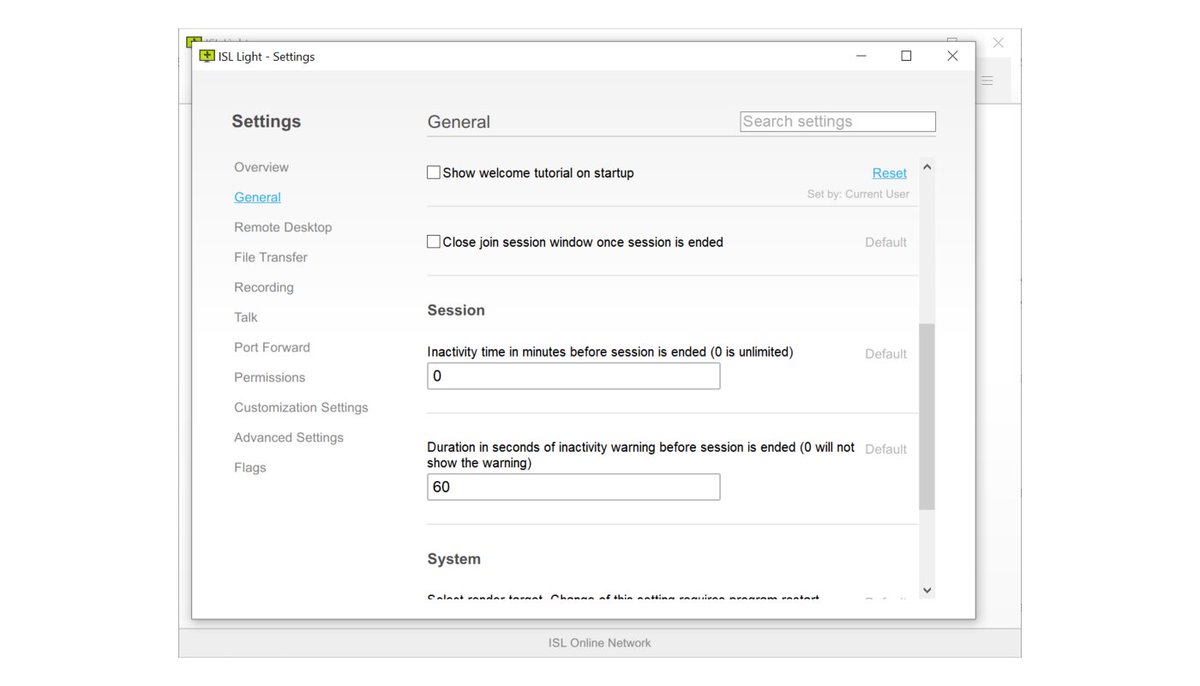Viewport: 1200px width, 686px height.
Task: Click the Reset link for the tutorial setting
Action: [888, 172]
